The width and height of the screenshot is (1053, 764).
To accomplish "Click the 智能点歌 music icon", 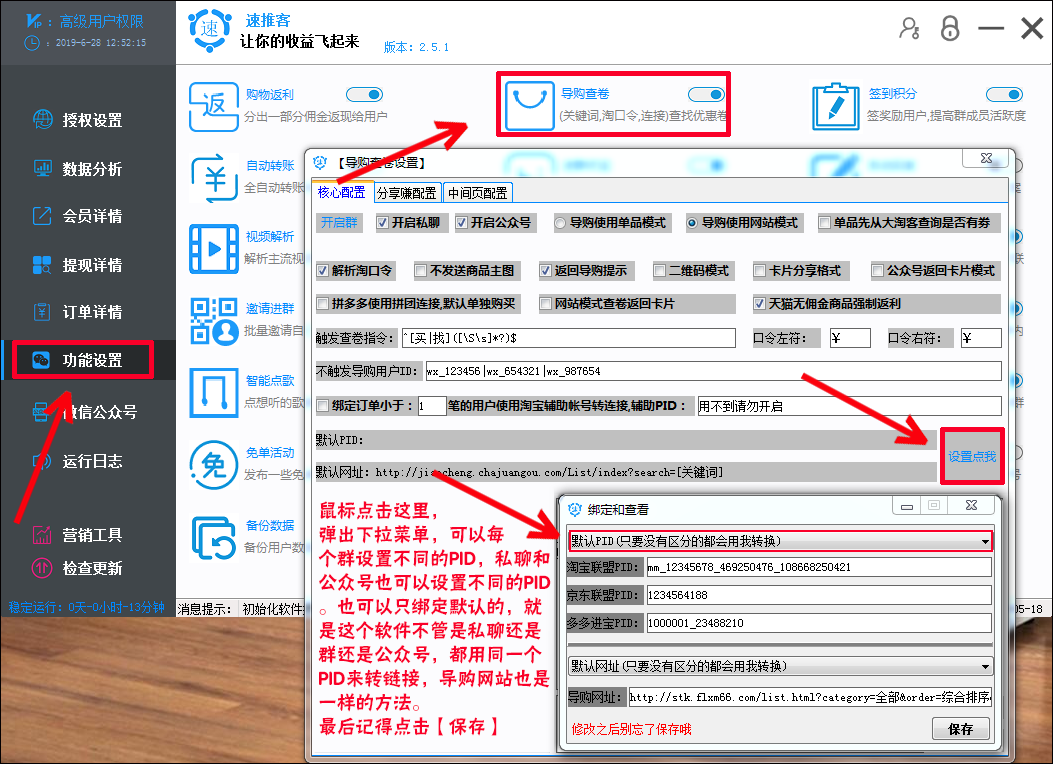I will point(214,393).
